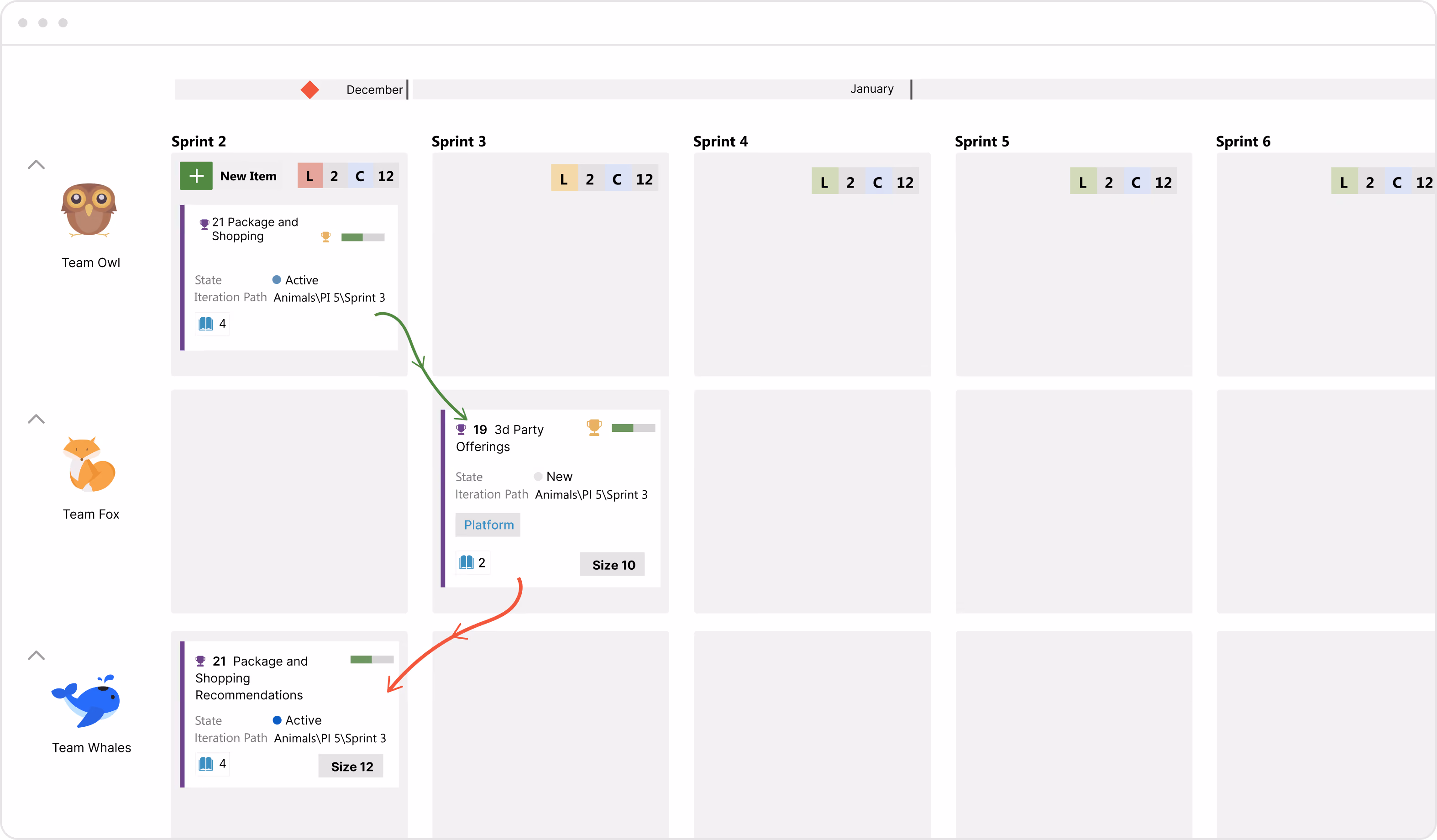
Task: Click green L load indicator in Sprint 4
Action: pos(824,181)
